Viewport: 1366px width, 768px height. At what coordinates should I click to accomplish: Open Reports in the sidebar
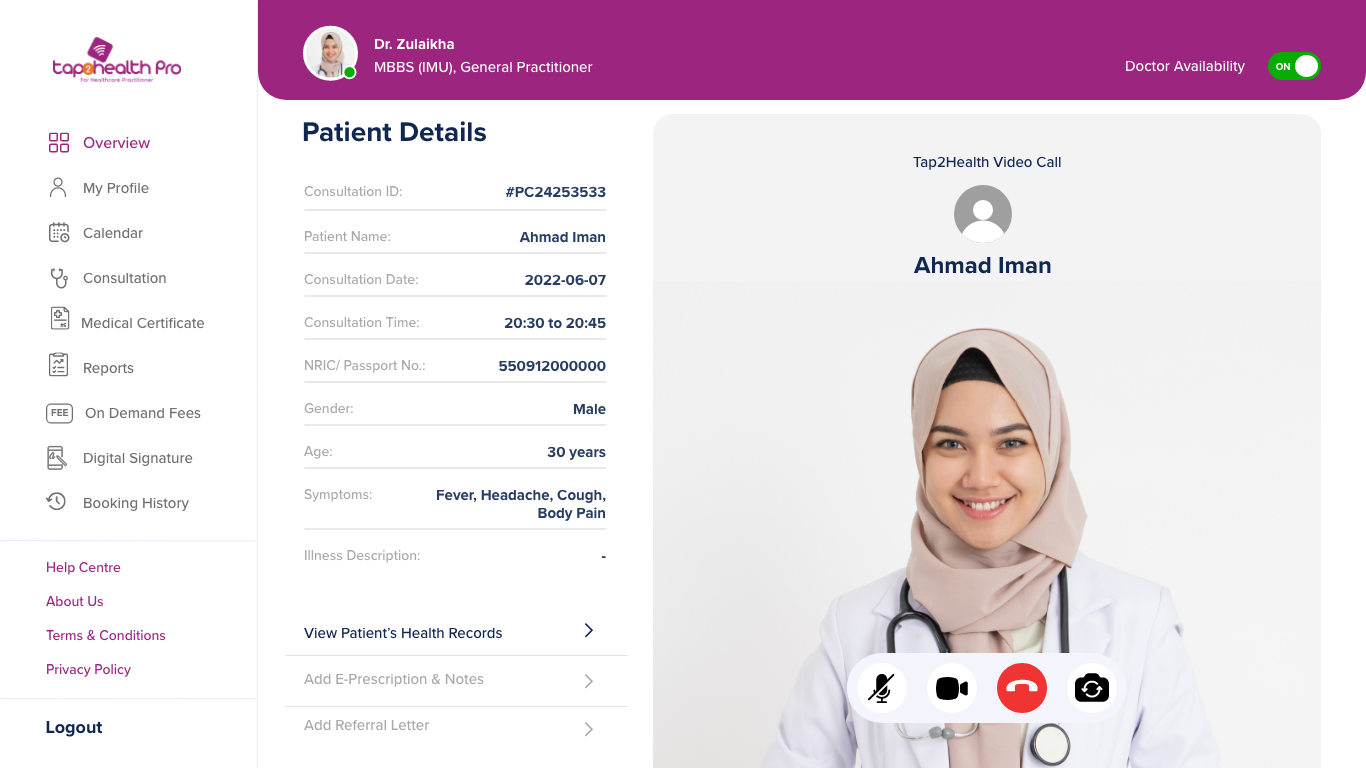point(108,368)
